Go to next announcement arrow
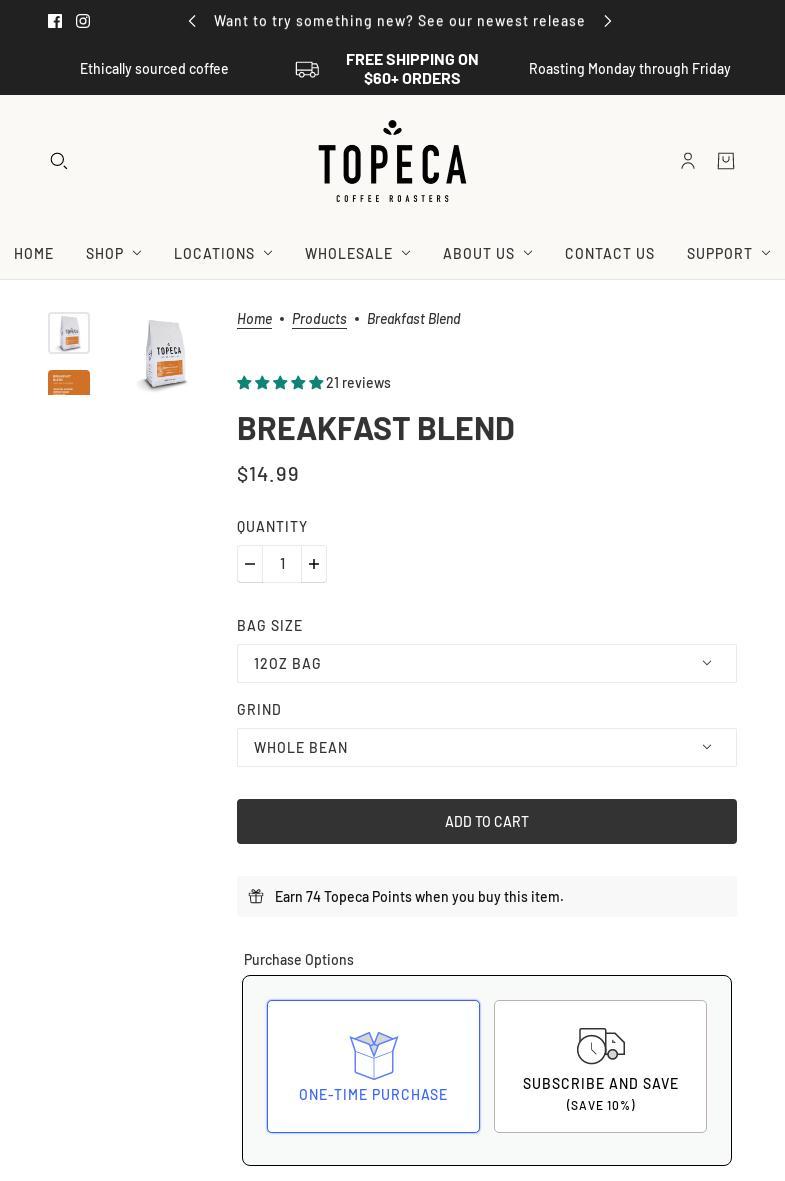 click(x=608, y=21)
